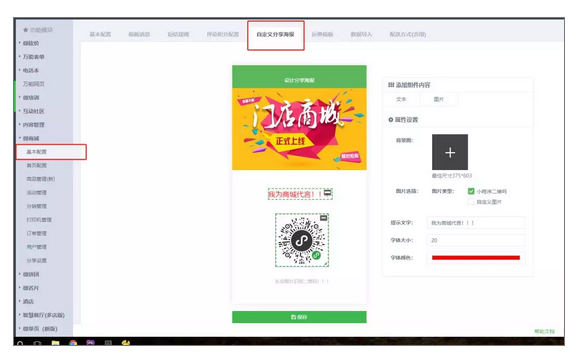The width and height of the screenshot is (577, 362).
Task: Open 商品管理(新) in sidebar
Action: click(x=40, y=179)
